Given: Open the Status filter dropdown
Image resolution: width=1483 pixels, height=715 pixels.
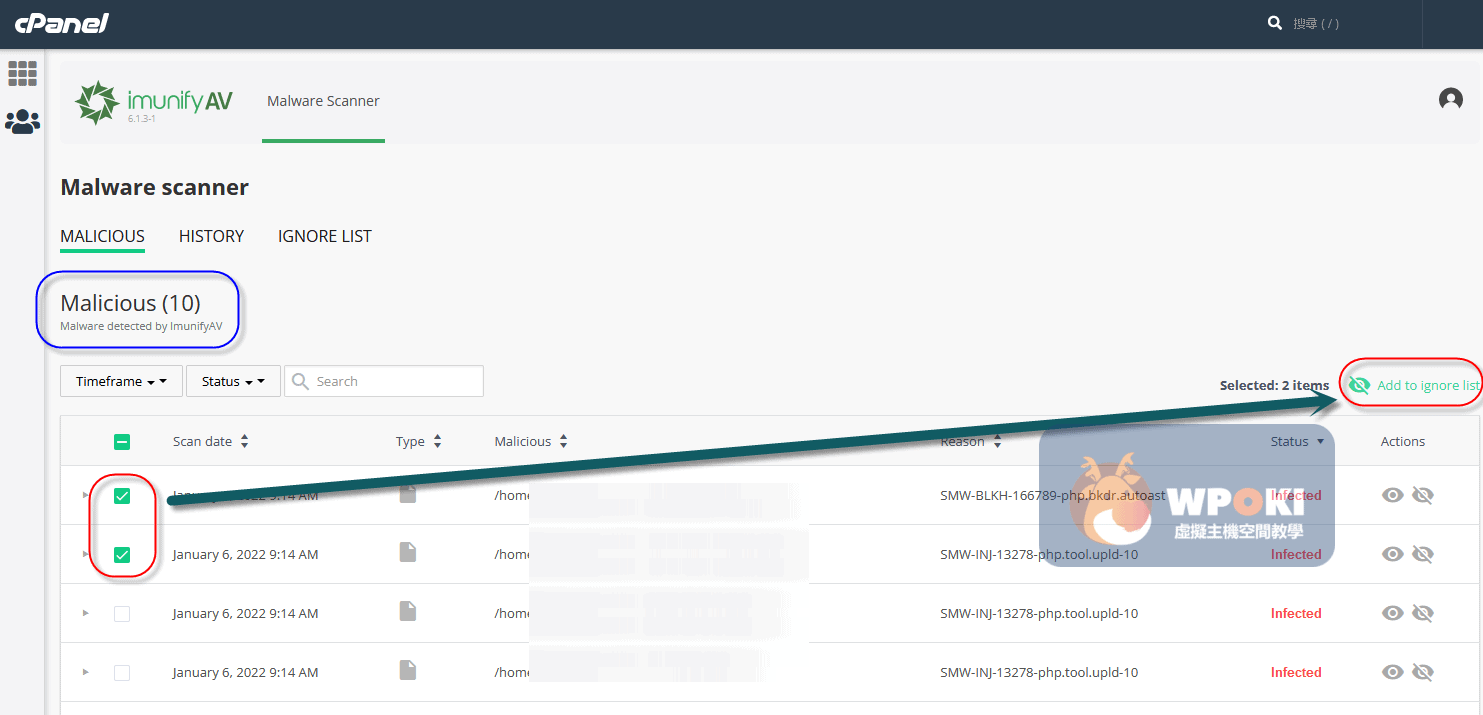Looking at the screenshot, I should pyautogui.click(x=232, y=381).
